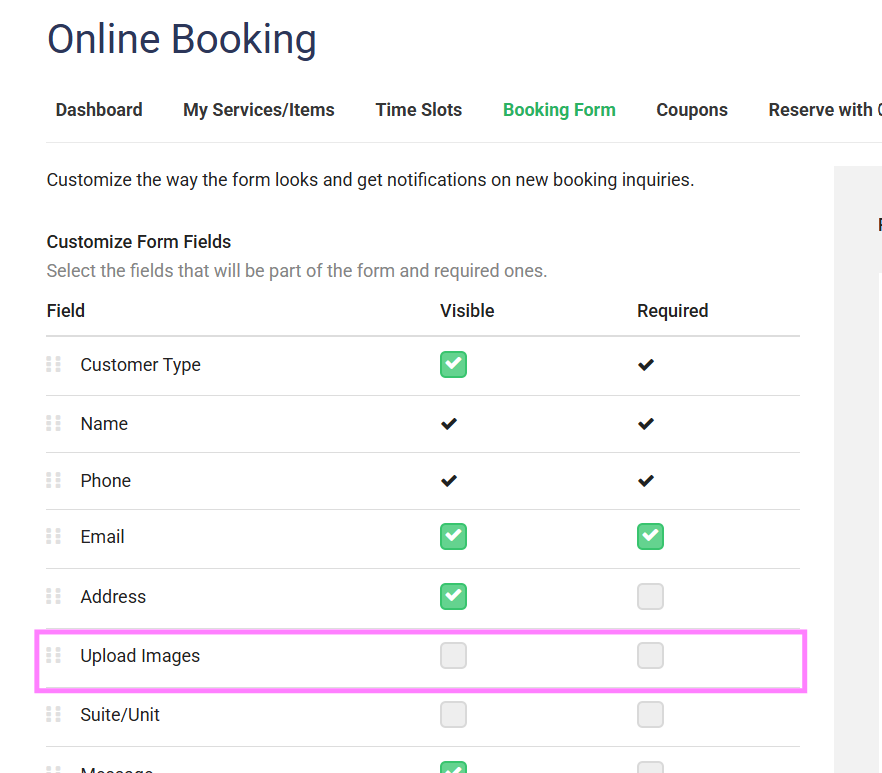This screenshot has width=882, height=773.
Task: Click the drag handle beside Email
Action: tap(54, 537)
